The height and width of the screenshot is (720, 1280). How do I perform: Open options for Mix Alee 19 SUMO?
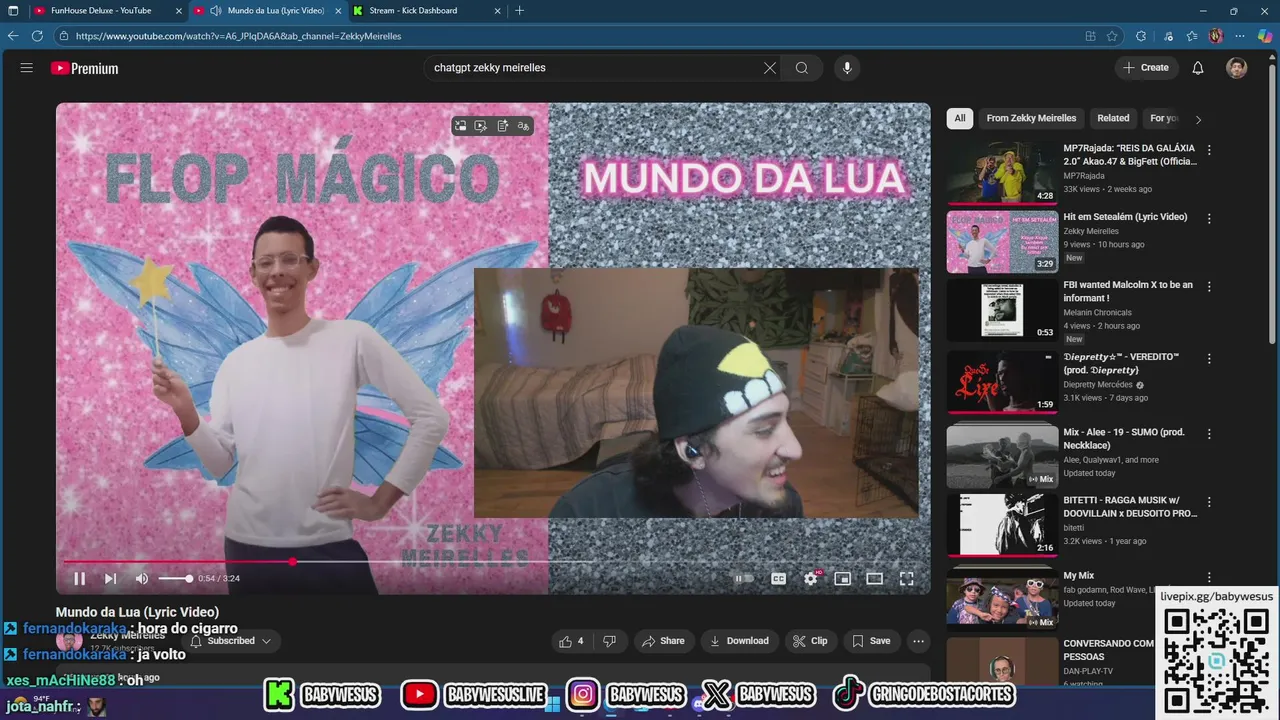tap(1209, 434)
